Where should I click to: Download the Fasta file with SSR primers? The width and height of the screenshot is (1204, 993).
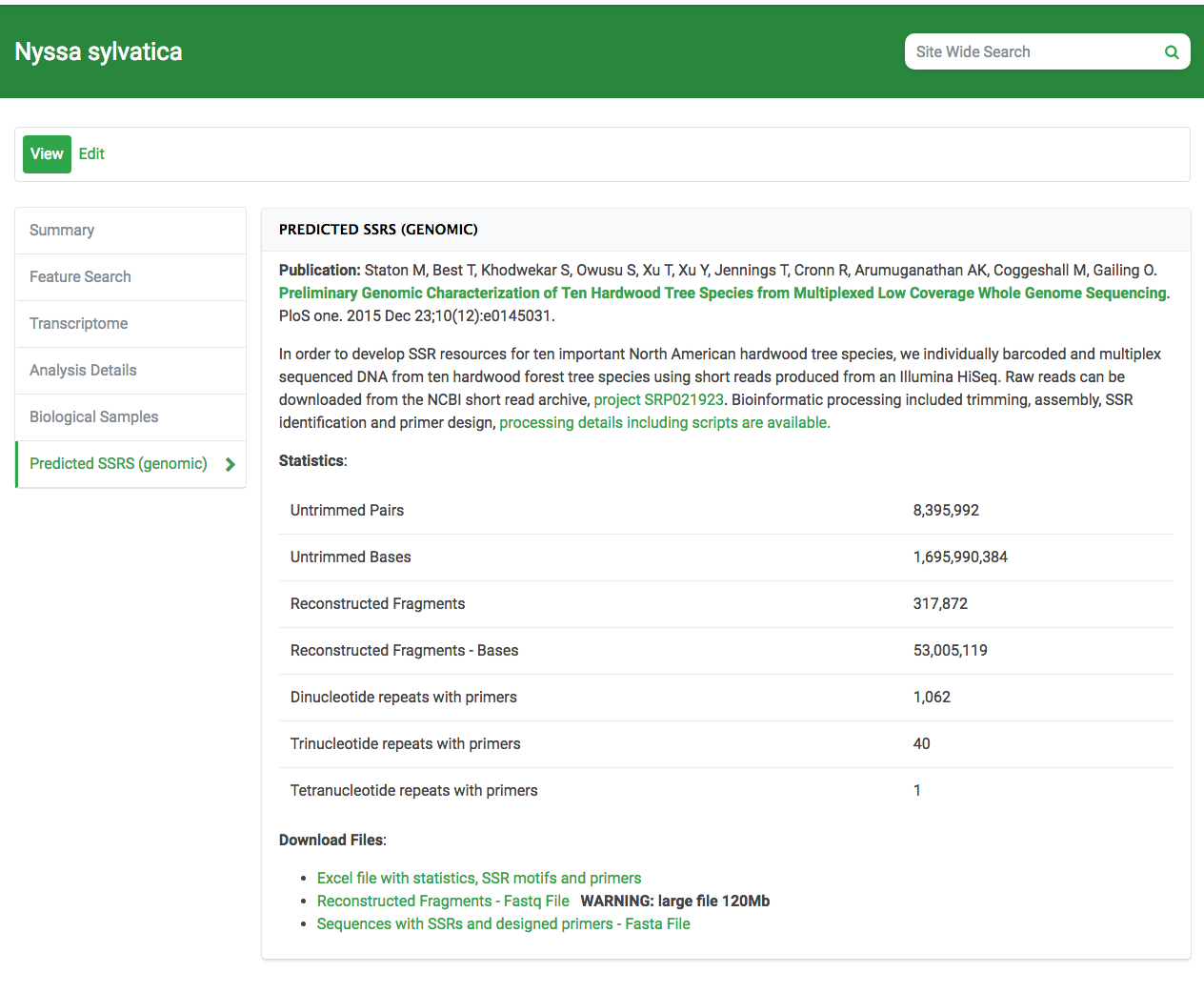(503, 923)
